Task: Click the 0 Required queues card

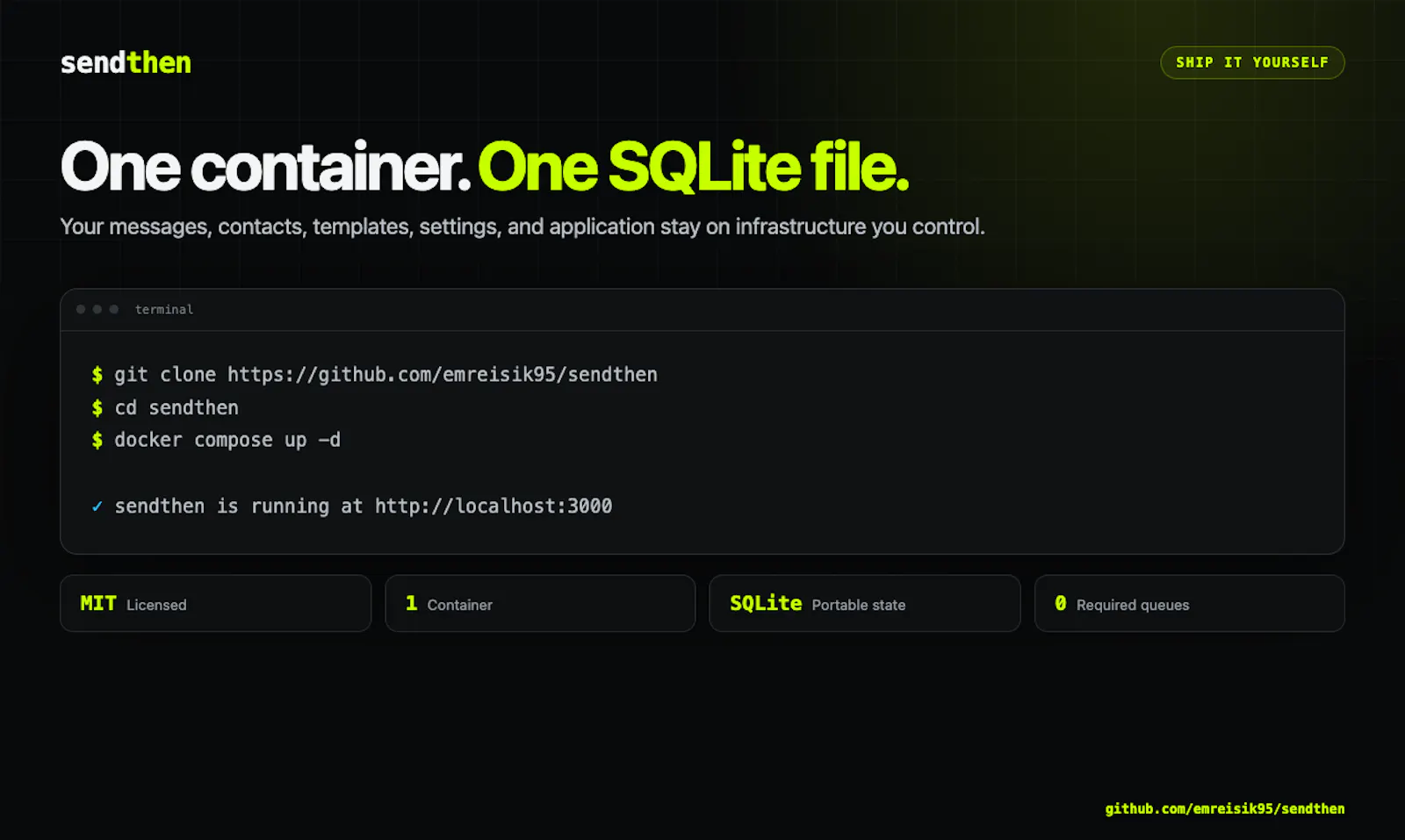Action: pos(1190,604)
